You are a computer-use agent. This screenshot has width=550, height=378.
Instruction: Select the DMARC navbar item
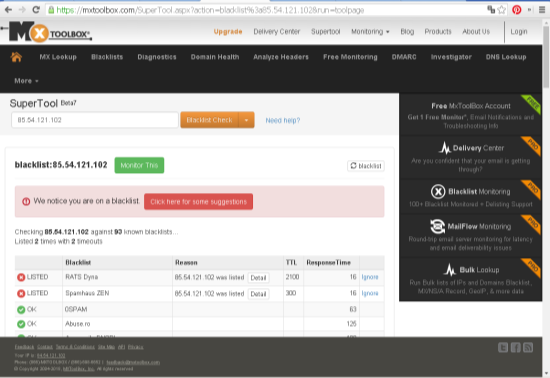(404, 57)
